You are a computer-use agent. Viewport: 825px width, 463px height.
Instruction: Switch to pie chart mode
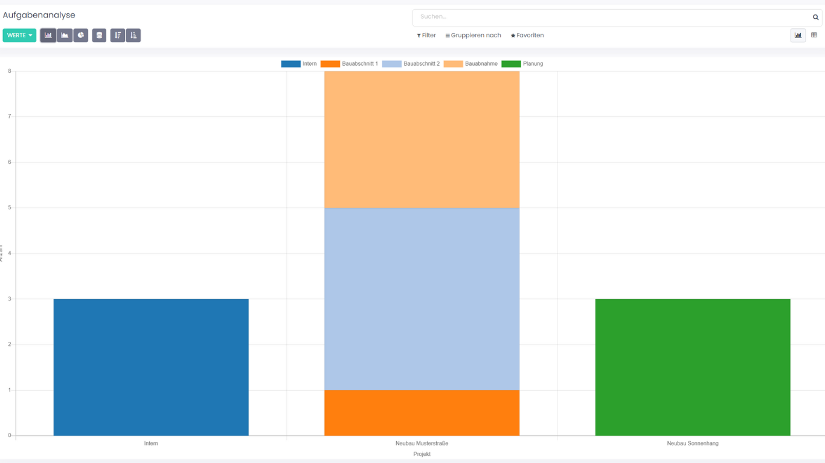tap(80, 35)
